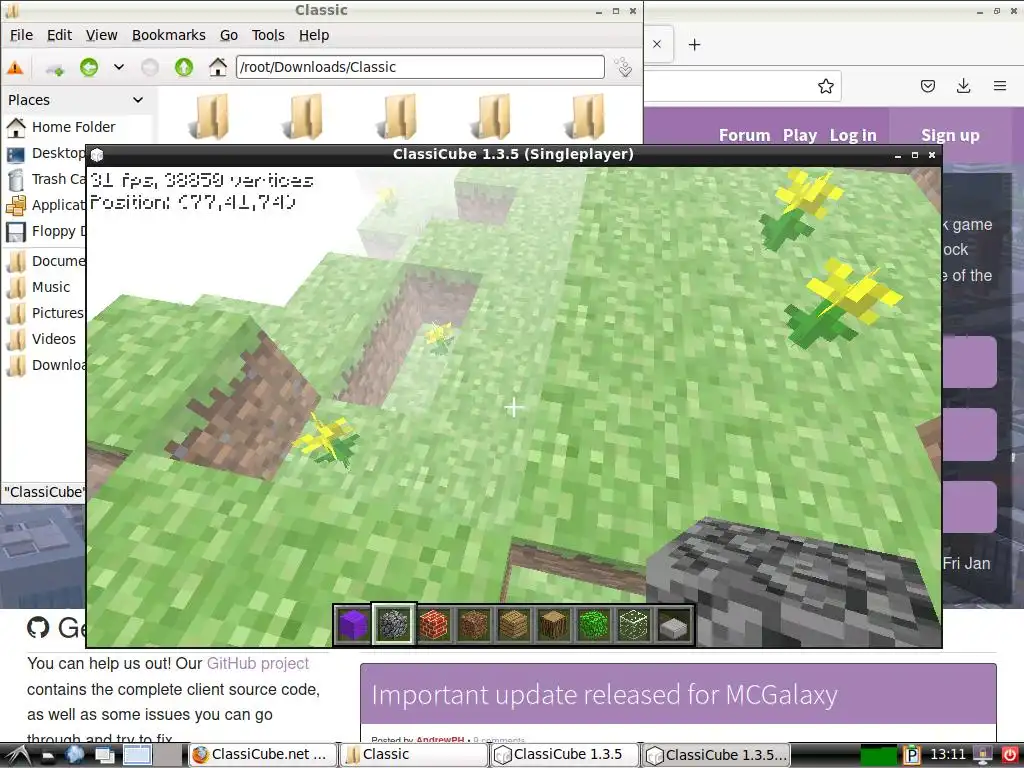Click the home folder toolbar icon
This screenshot has height=768, width=1024.
coord(217,67)
